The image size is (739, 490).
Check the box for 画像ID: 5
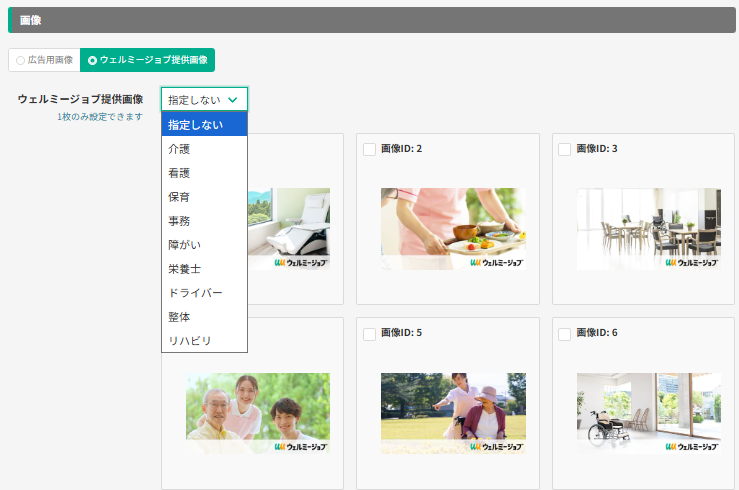(370, 334)
